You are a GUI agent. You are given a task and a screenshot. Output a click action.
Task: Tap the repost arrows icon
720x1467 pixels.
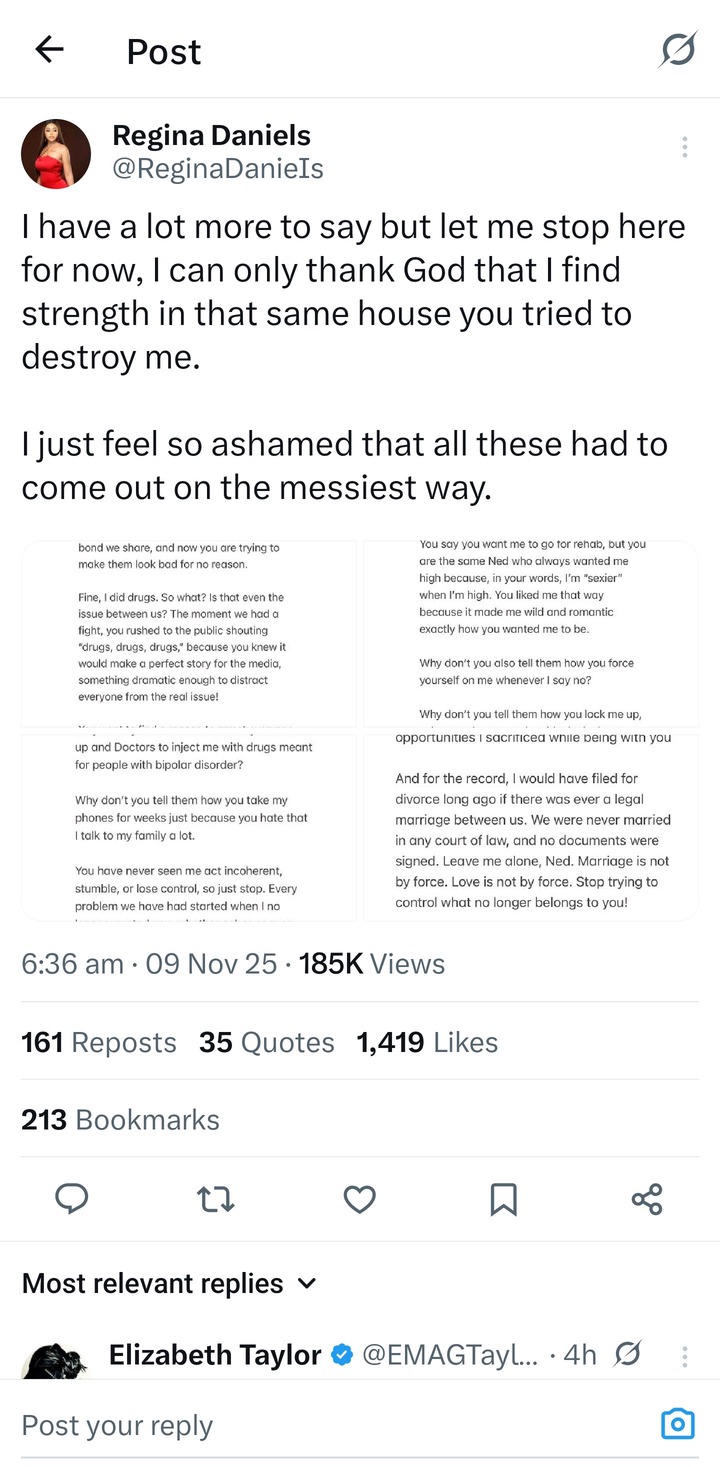[x=215, y=1198]
